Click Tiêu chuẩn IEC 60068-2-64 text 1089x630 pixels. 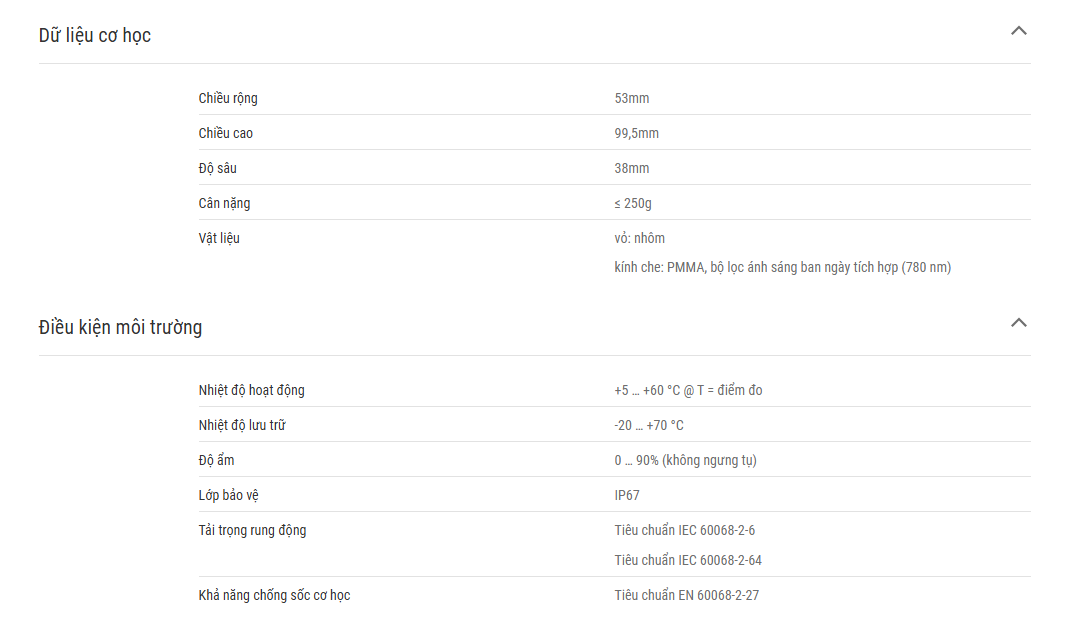coord(688,560)
